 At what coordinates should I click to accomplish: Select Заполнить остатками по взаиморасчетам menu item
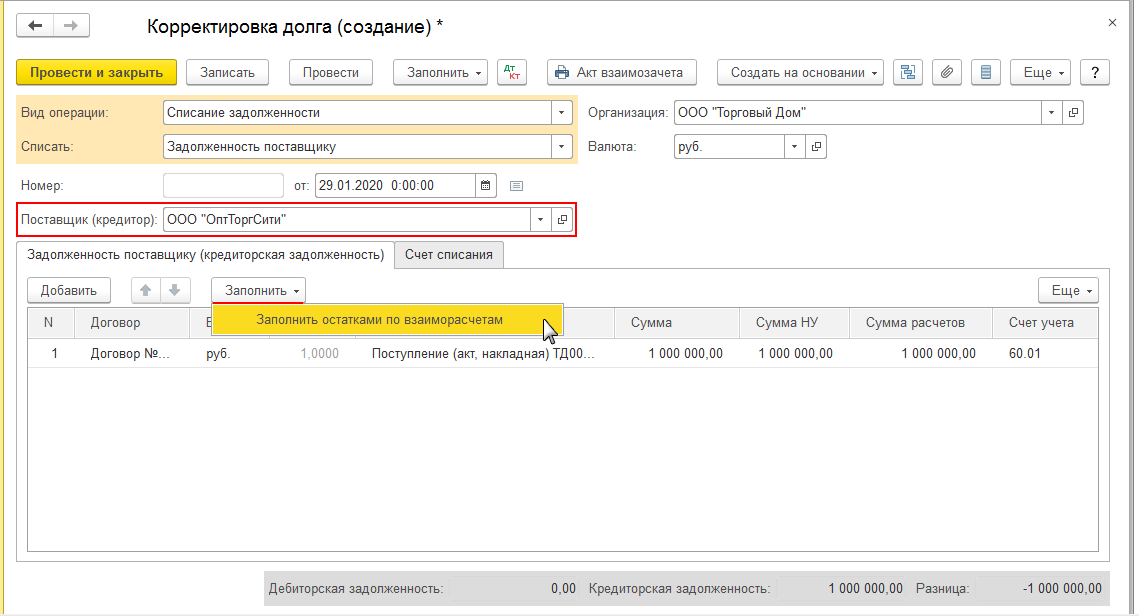[x=379, y=320]
